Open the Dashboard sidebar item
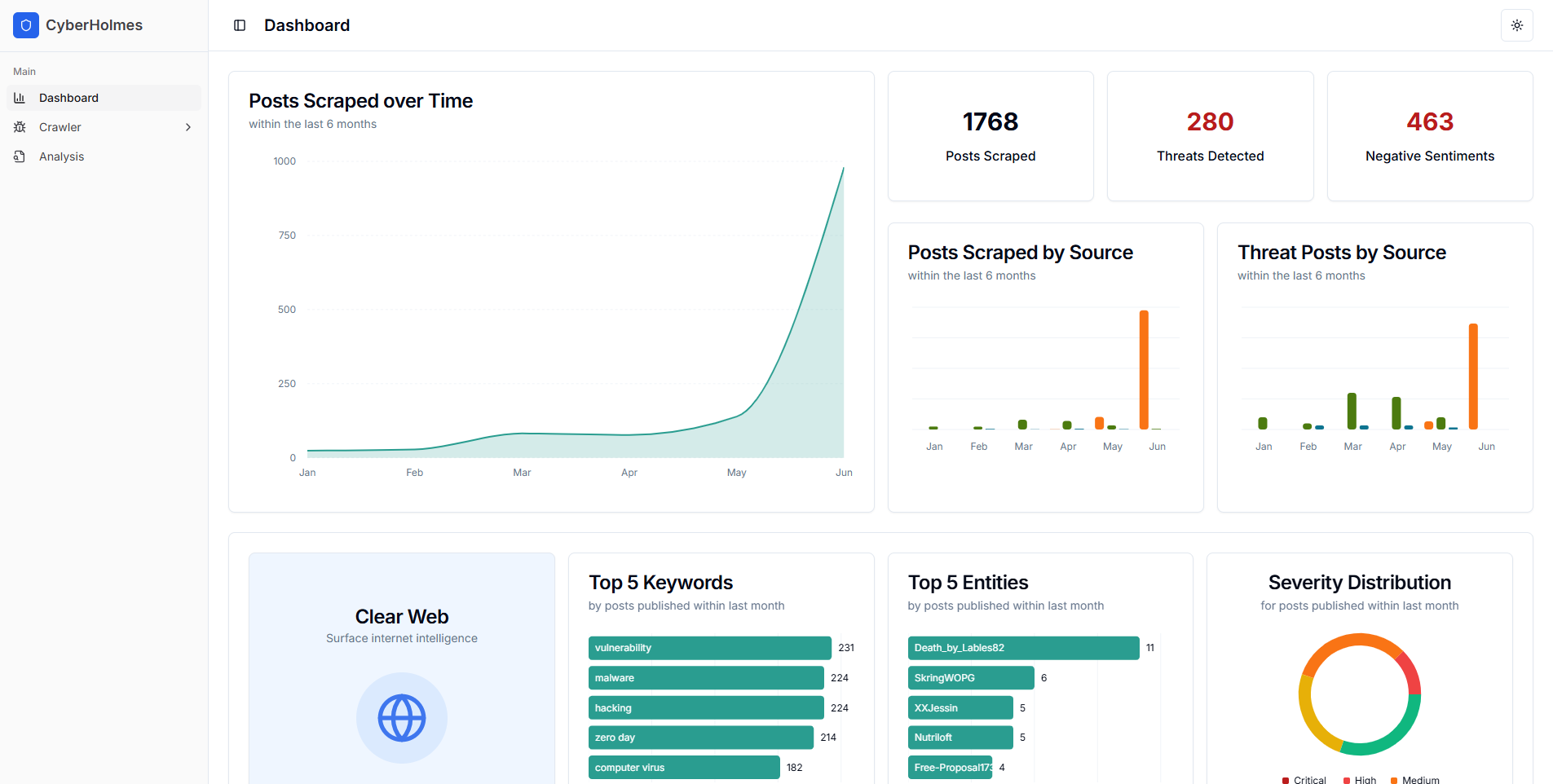 point(104,98)
